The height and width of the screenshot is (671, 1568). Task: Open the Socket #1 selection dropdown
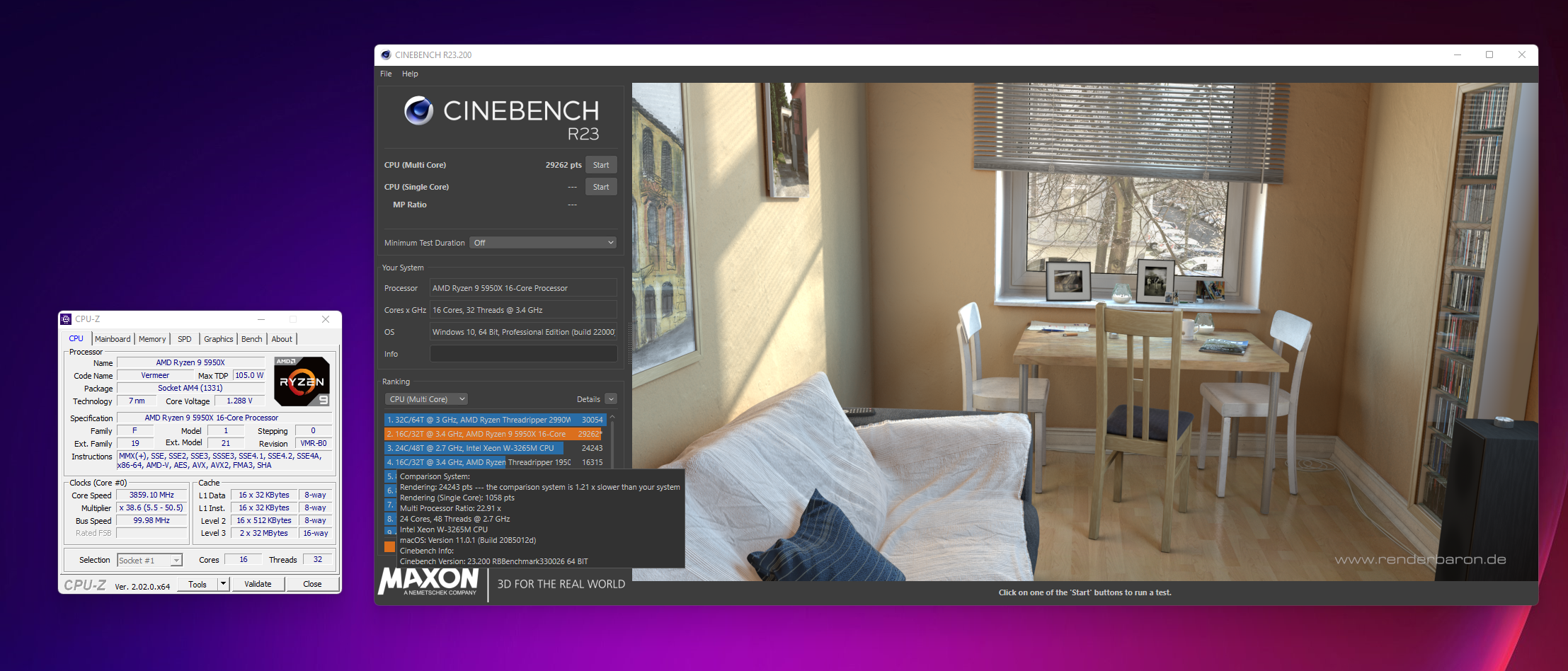point(149,561)
